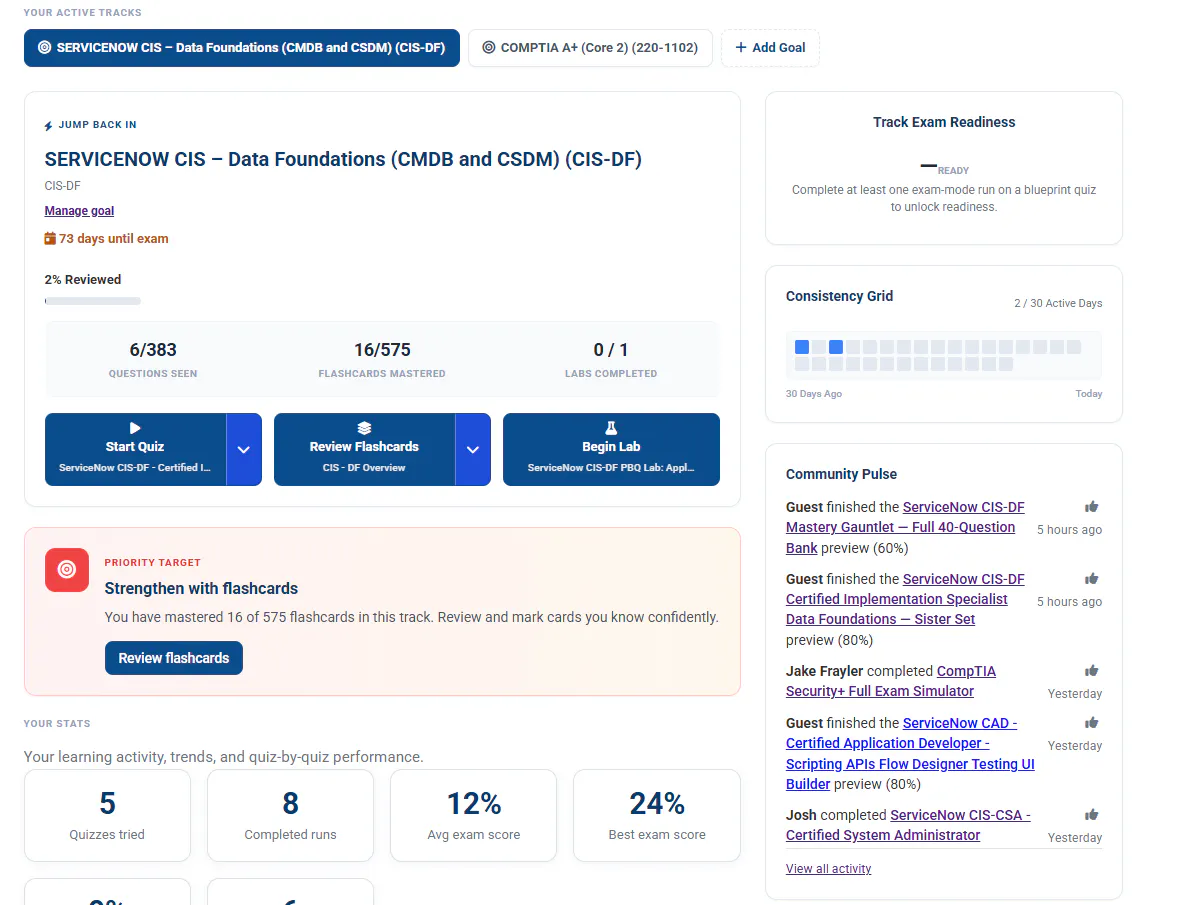
Task: Click the 2% Reviewed progress bar
Action: tap(92, 301)
